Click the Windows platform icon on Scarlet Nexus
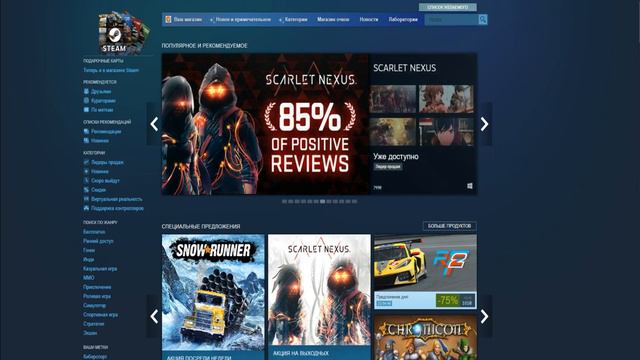Viewport: 640px width, 360px height. pos(470,186)
